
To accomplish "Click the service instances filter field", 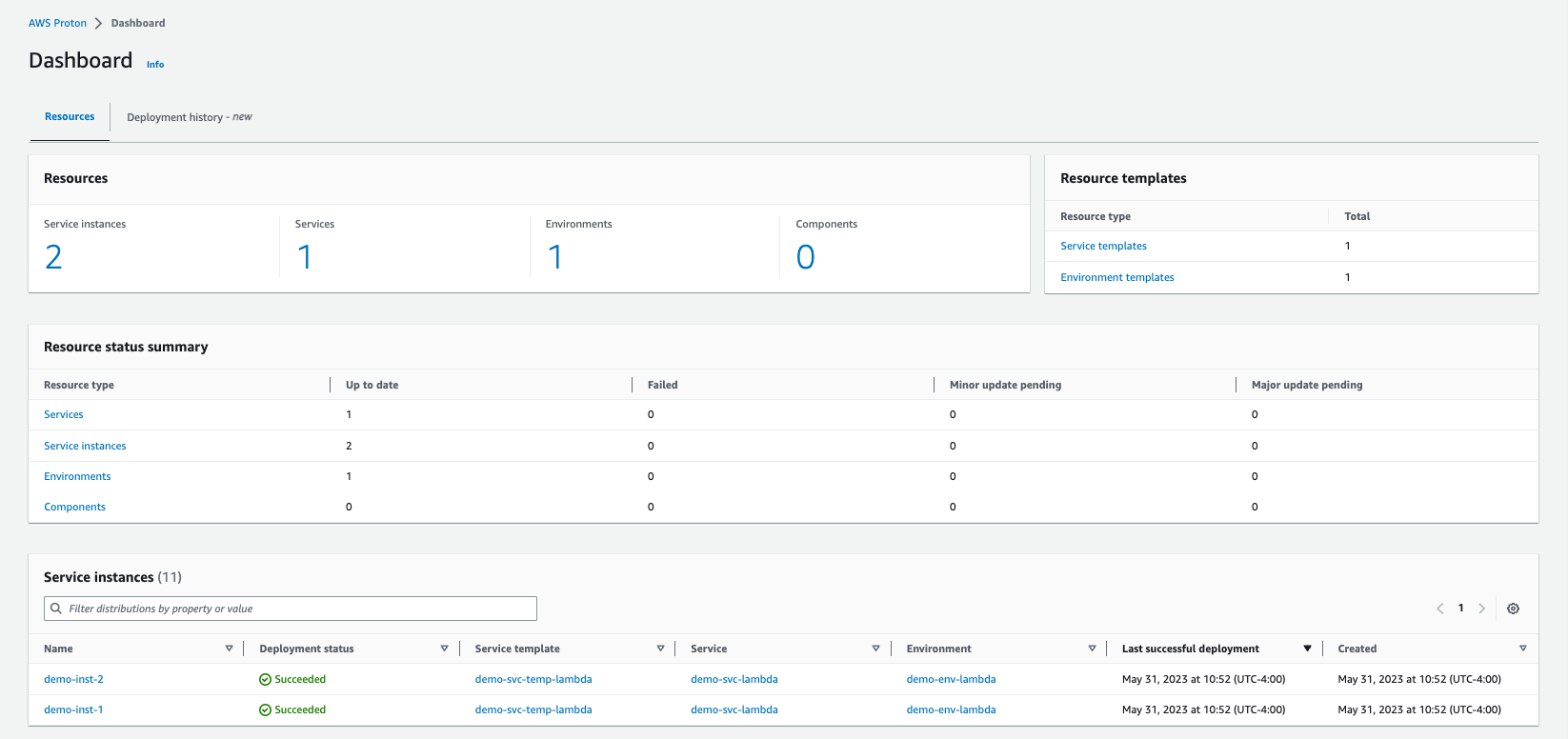I will [291, 609].
